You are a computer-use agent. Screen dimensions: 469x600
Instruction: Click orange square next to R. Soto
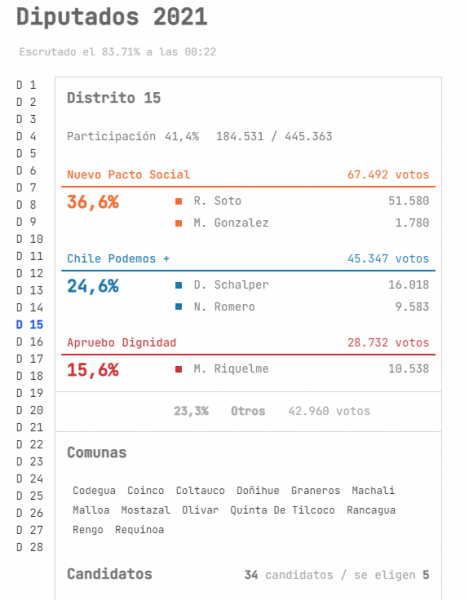pos(179,201)
